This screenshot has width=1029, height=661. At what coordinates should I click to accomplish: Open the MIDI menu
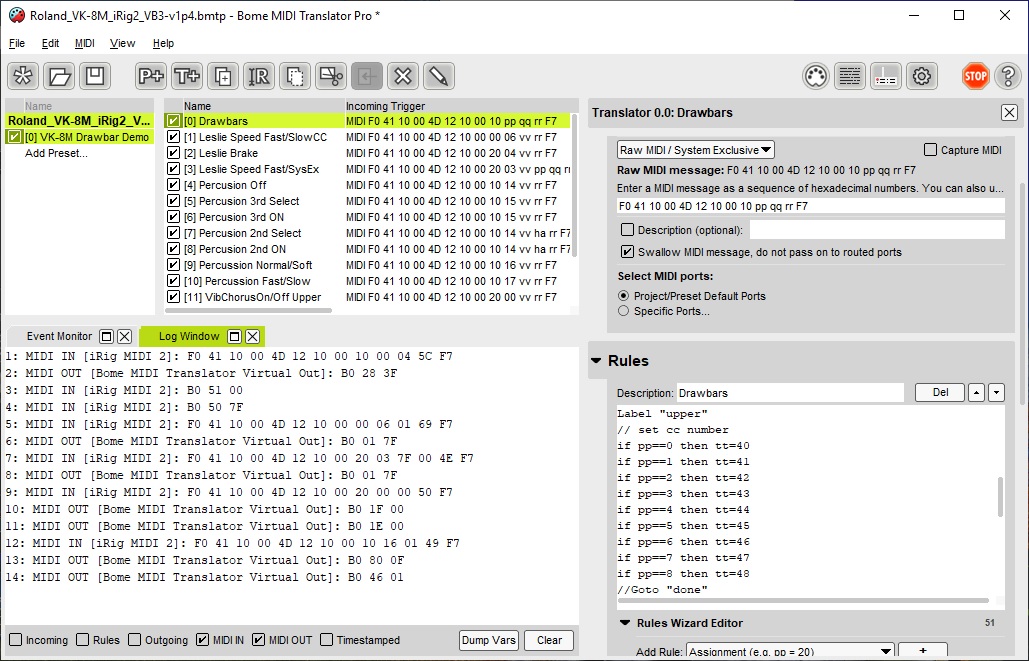tap(85, 43)
